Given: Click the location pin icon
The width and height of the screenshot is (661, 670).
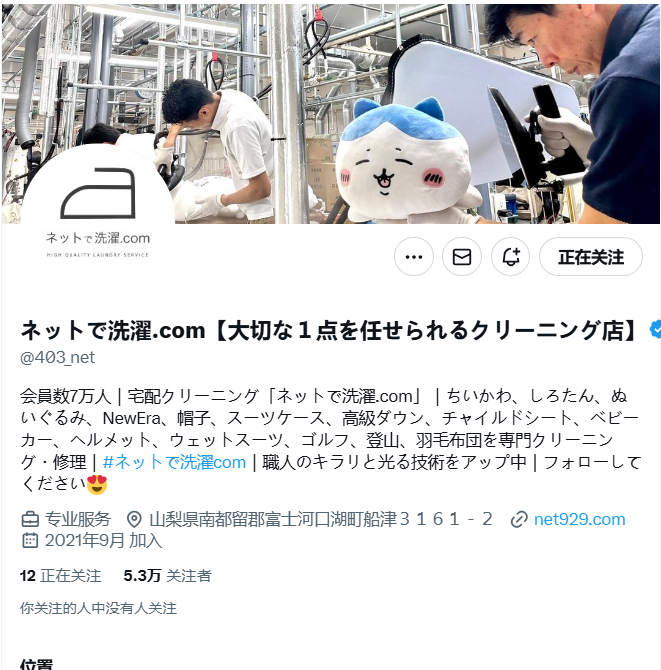Looking at the screenshot, I should (x=134, y=520).
